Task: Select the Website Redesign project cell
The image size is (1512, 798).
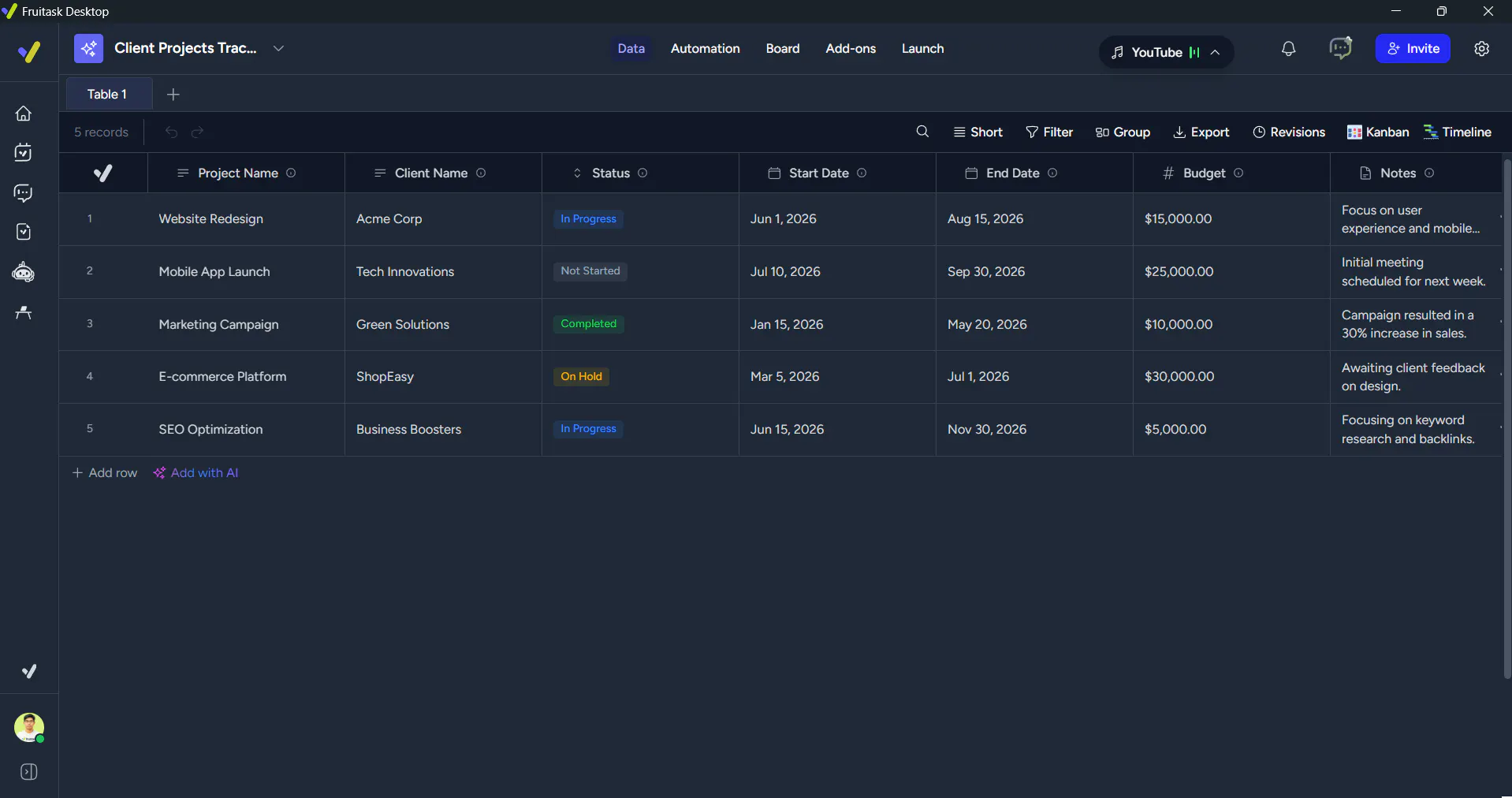Action: 246,219
